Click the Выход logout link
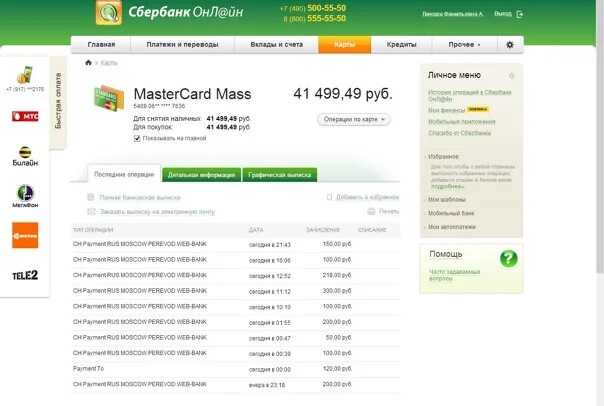Image resolution: width=604 pixels, height=406 pixels. click(x=503, y=13)
